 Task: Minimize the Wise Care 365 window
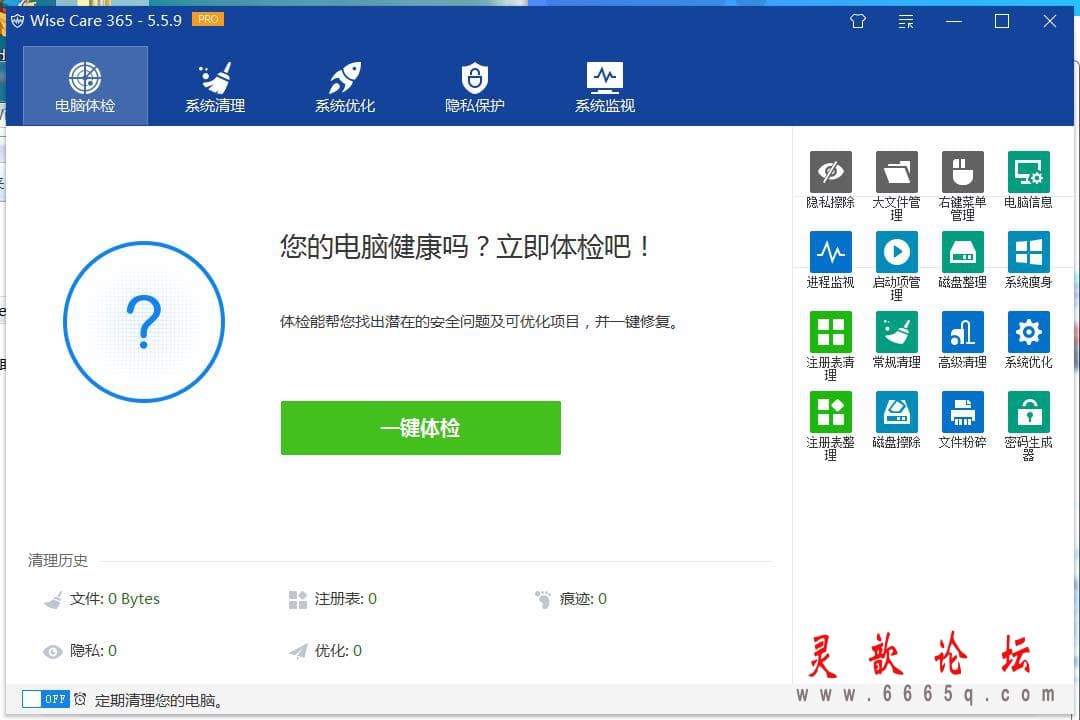point(954,21)
